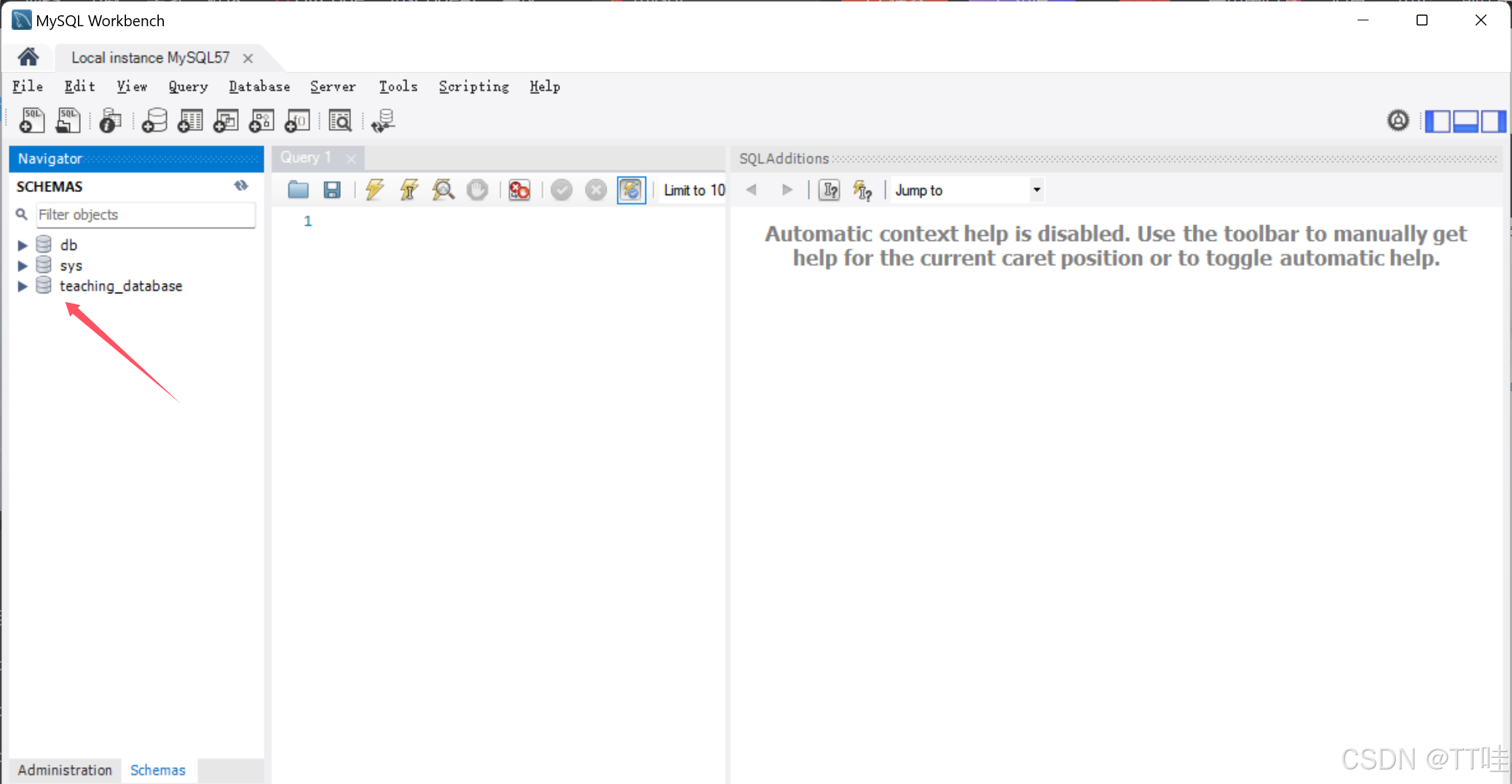The image size is (1512, 784).
Task: Open the Scripting menu
Action: [x=473, y=86]
